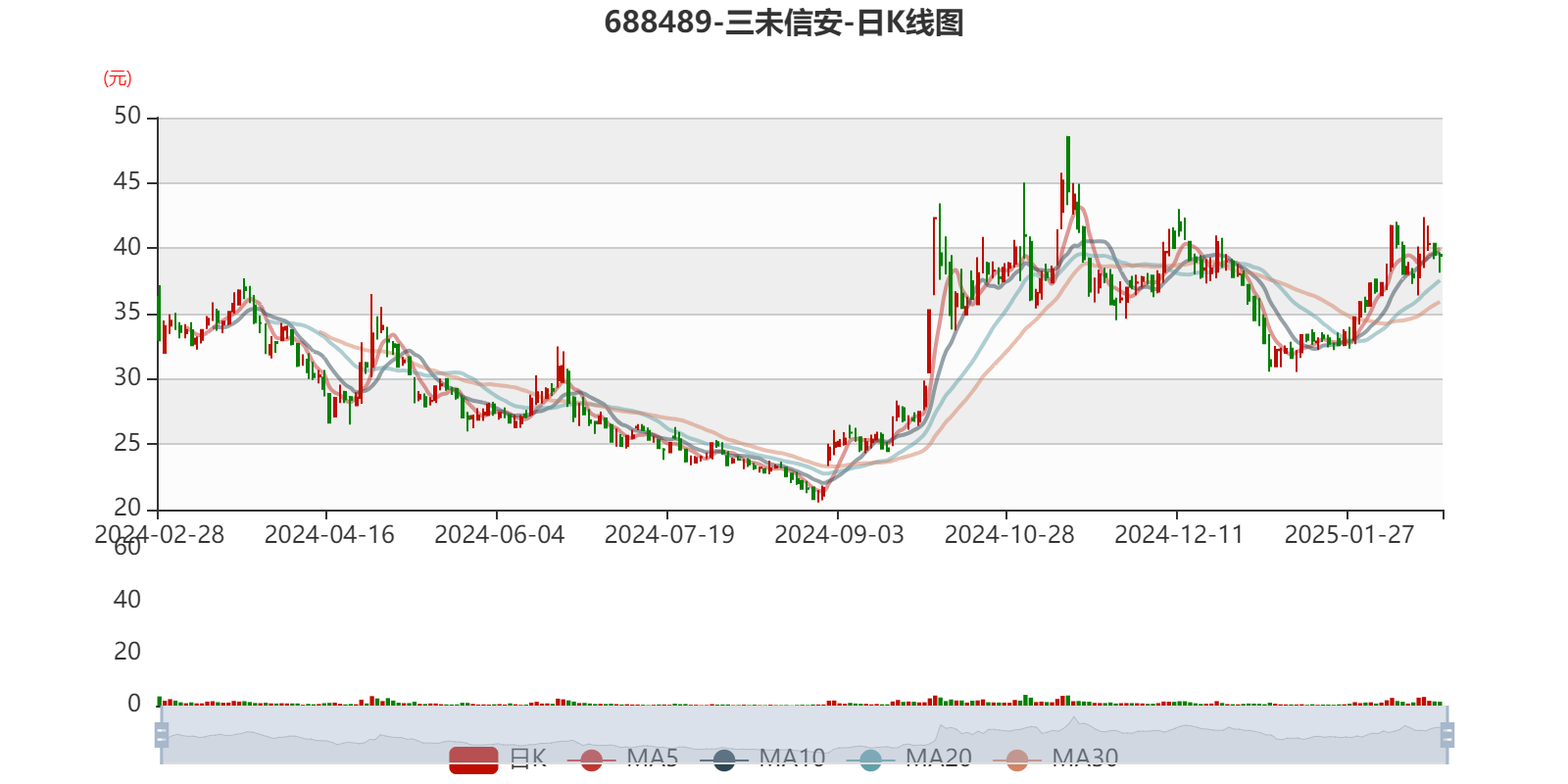Click the chart title 688489-三未信安-日K线图
Viewport: 1568px width, 784px height.
784,22
